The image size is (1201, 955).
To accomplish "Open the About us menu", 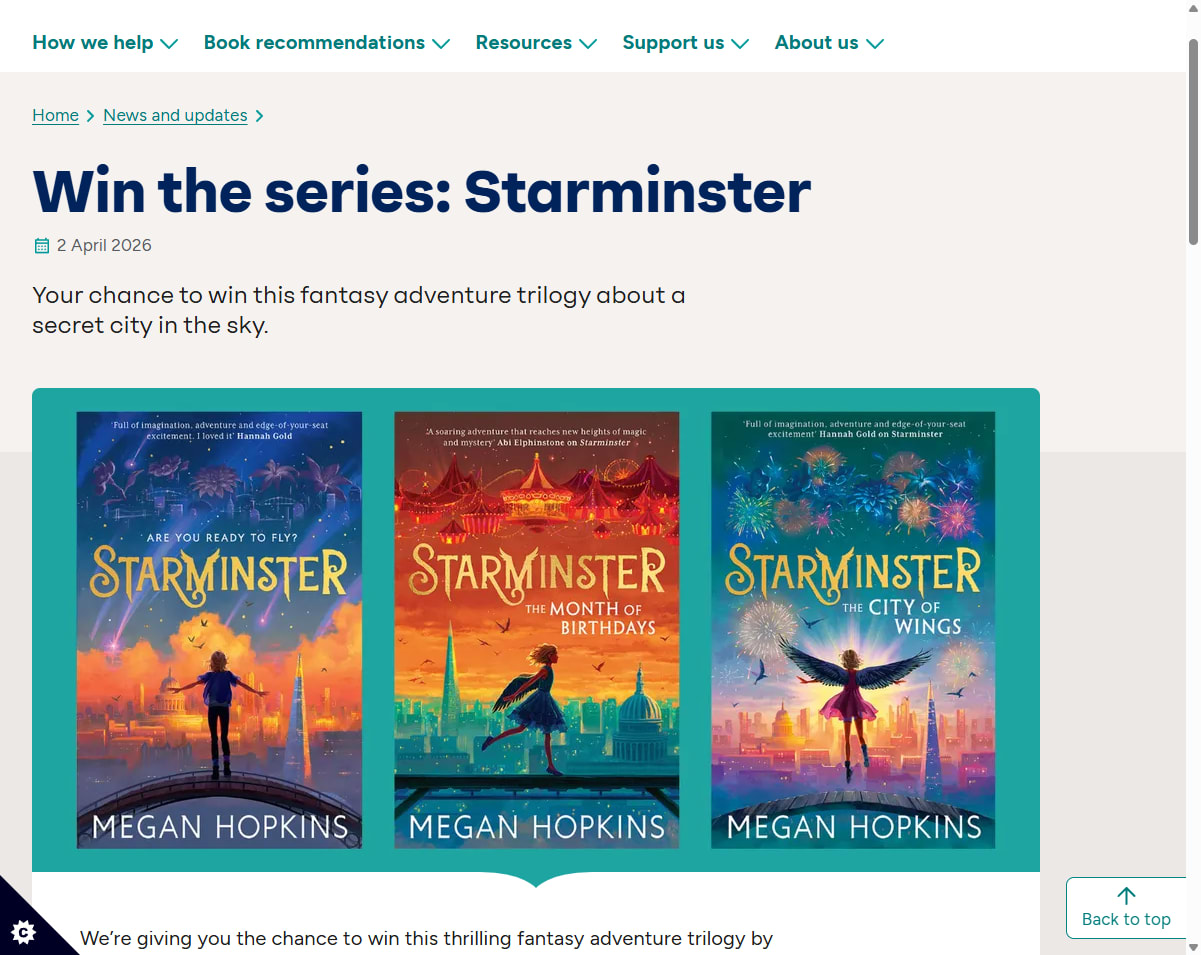I will [829, 43].
